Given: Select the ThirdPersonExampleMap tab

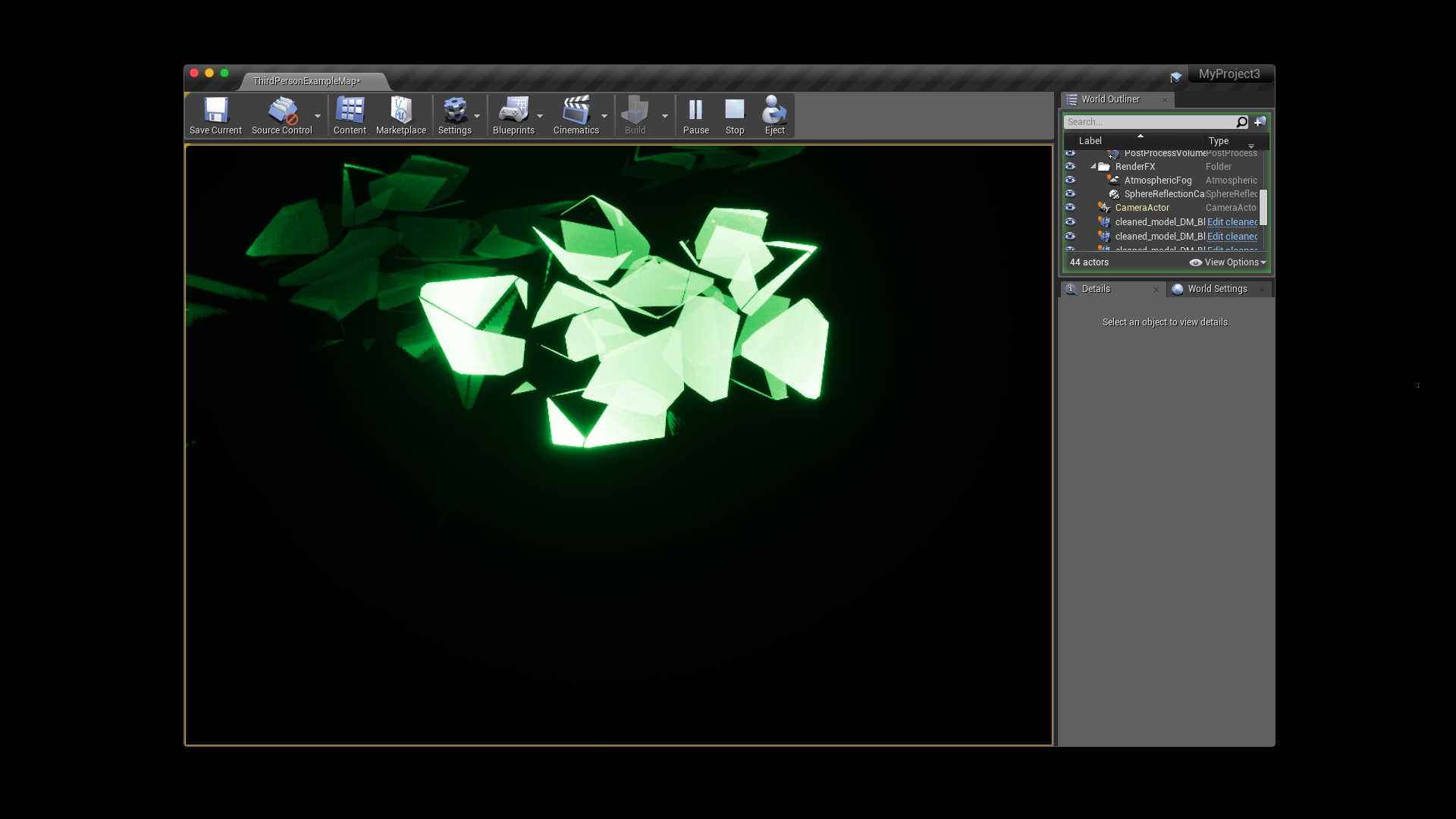Looking at the screenshot, I should pyautogui.click(x=306, y=81).
